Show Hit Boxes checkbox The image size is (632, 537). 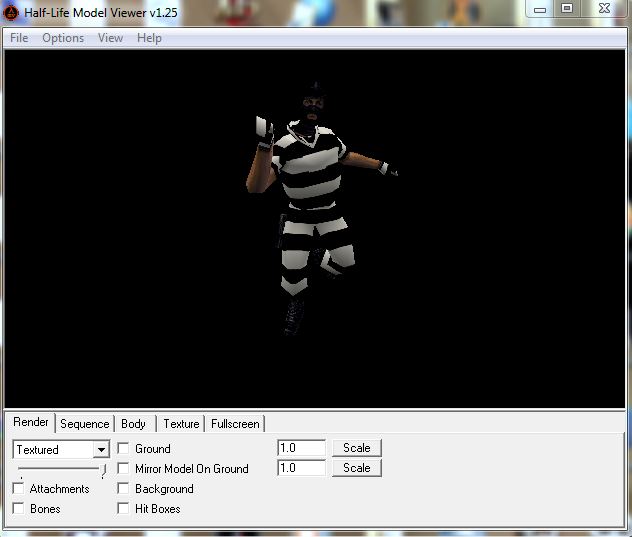click(x=124, y=509)
